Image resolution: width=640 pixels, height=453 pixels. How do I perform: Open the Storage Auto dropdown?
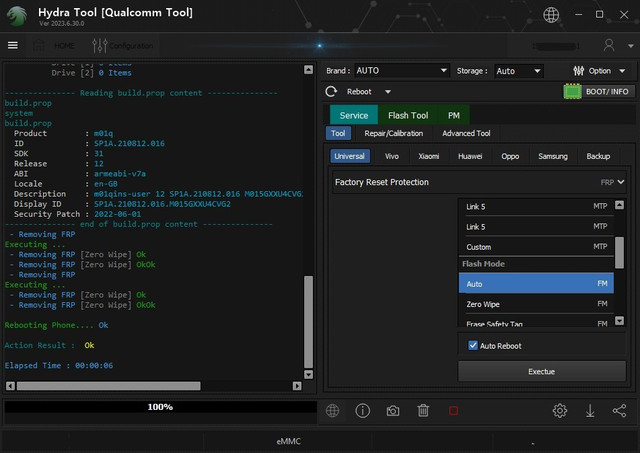coord(519,71)
